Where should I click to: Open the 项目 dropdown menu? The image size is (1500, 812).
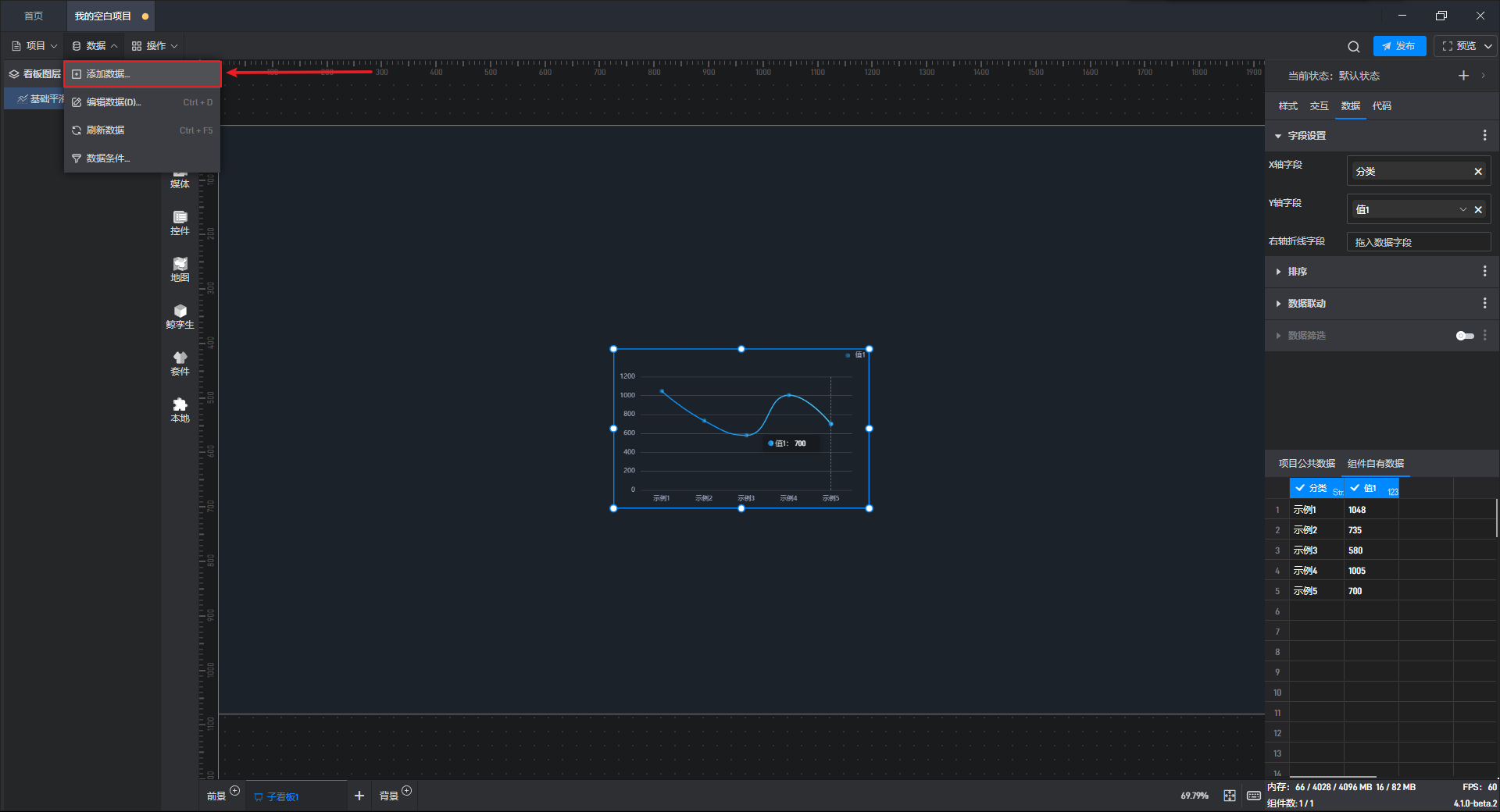34,46
